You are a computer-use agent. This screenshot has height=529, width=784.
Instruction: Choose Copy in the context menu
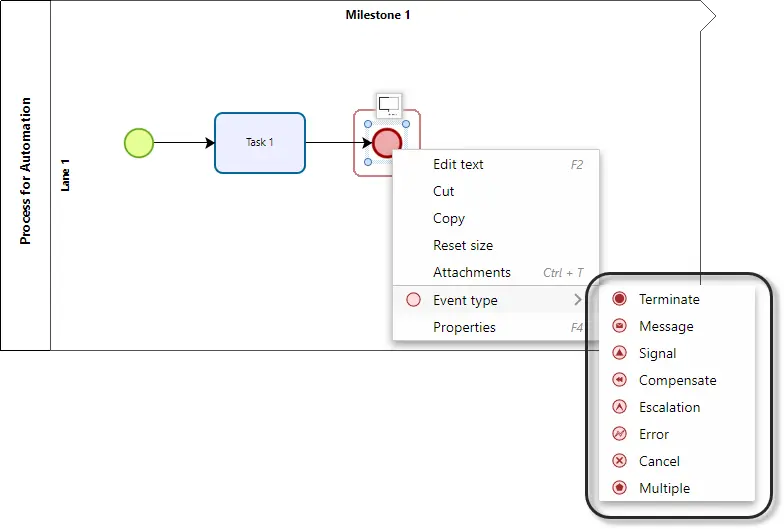pos(496,218)
